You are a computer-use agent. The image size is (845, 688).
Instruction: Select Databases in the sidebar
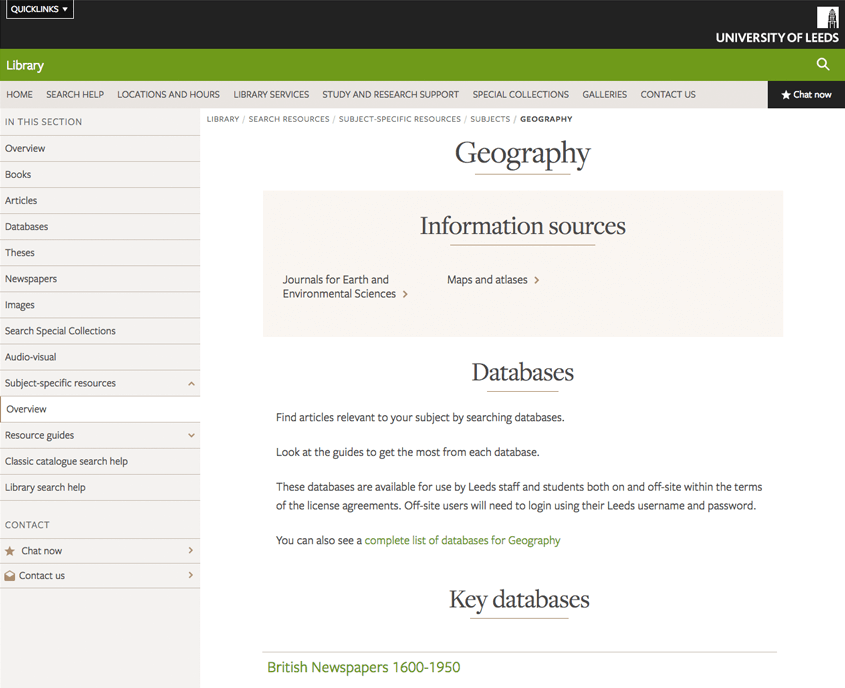point(100,227)
